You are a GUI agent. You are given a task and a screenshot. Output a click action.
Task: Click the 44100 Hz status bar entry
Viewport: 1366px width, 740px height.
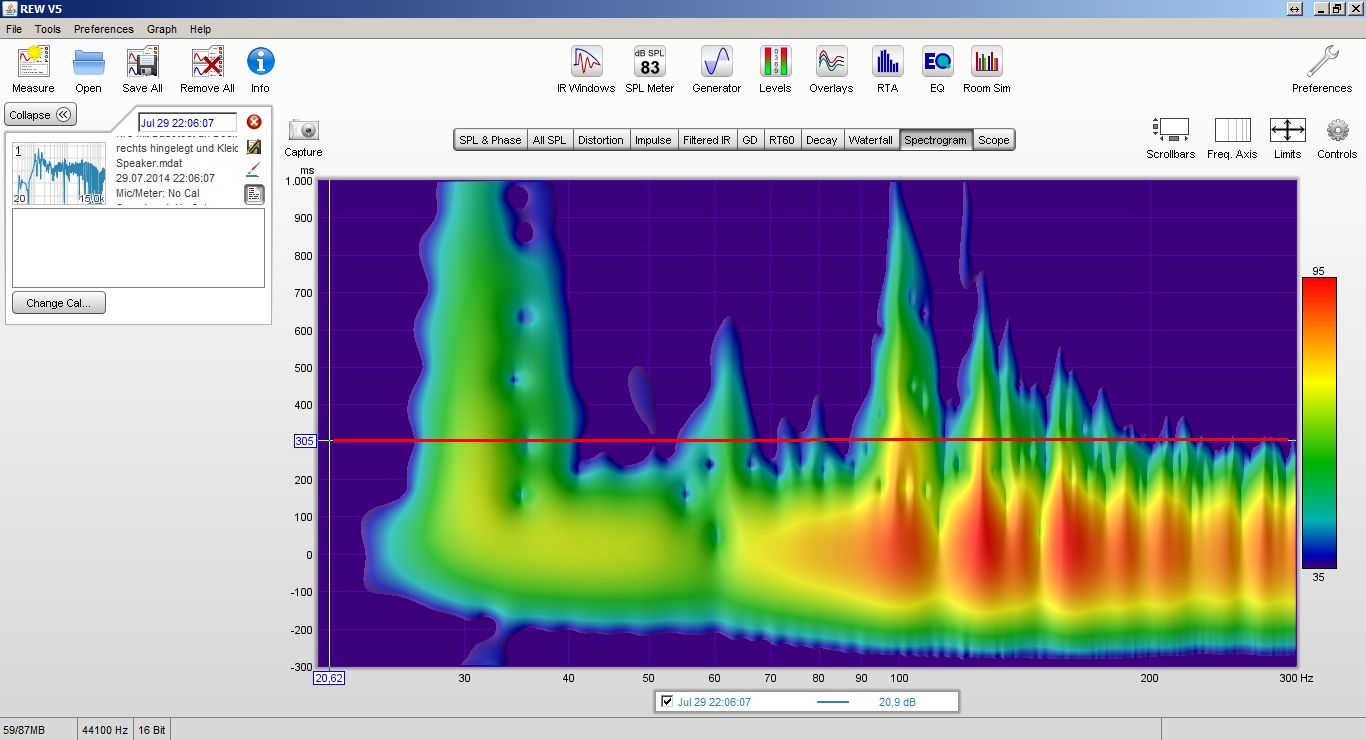click(104, 730)
